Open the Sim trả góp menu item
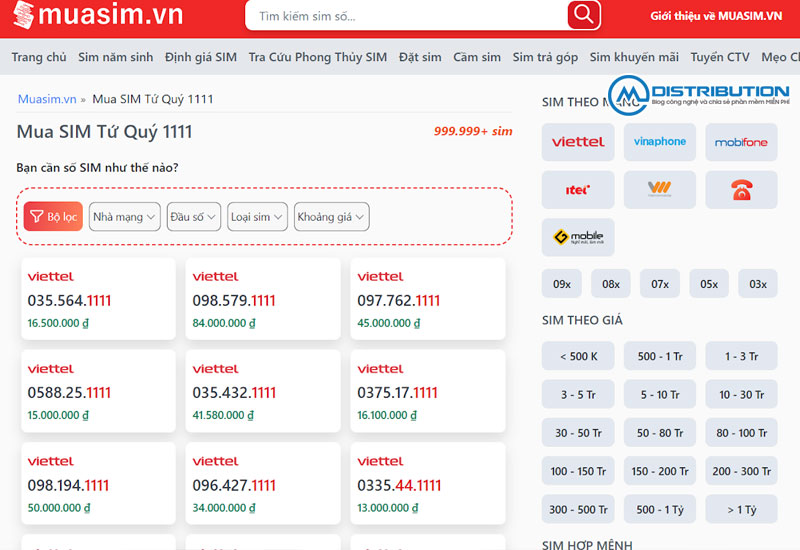 (545, 57)
